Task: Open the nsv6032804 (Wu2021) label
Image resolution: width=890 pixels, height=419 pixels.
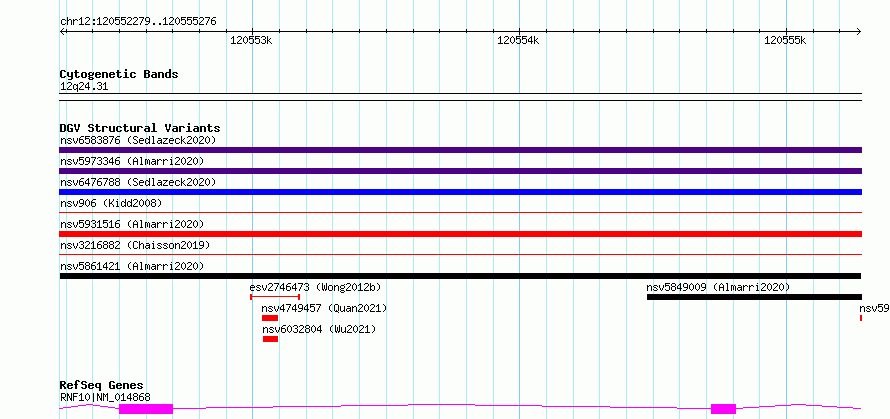Action: [318, 329]
